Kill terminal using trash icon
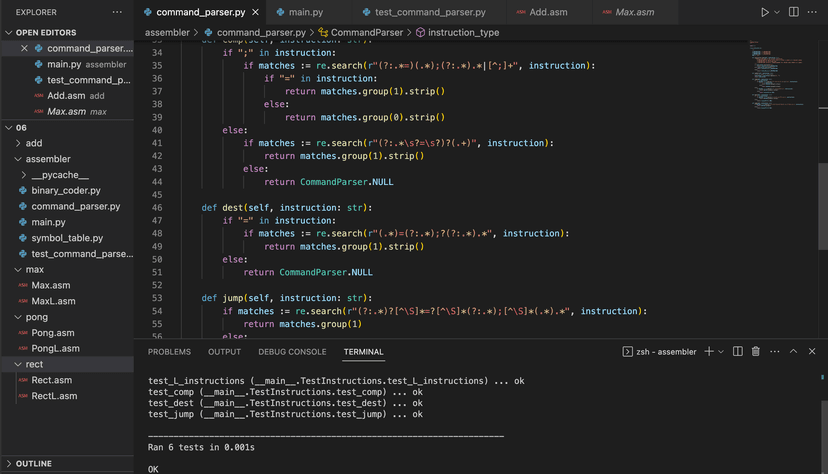Viewport: 828px width, 474px height. click(756, 351)
